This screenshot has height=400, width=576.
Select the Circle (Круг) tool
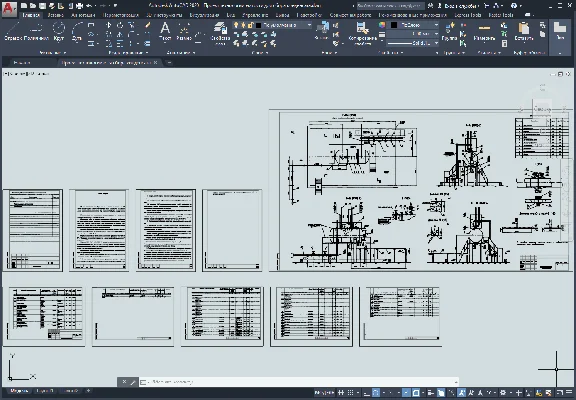59,31
